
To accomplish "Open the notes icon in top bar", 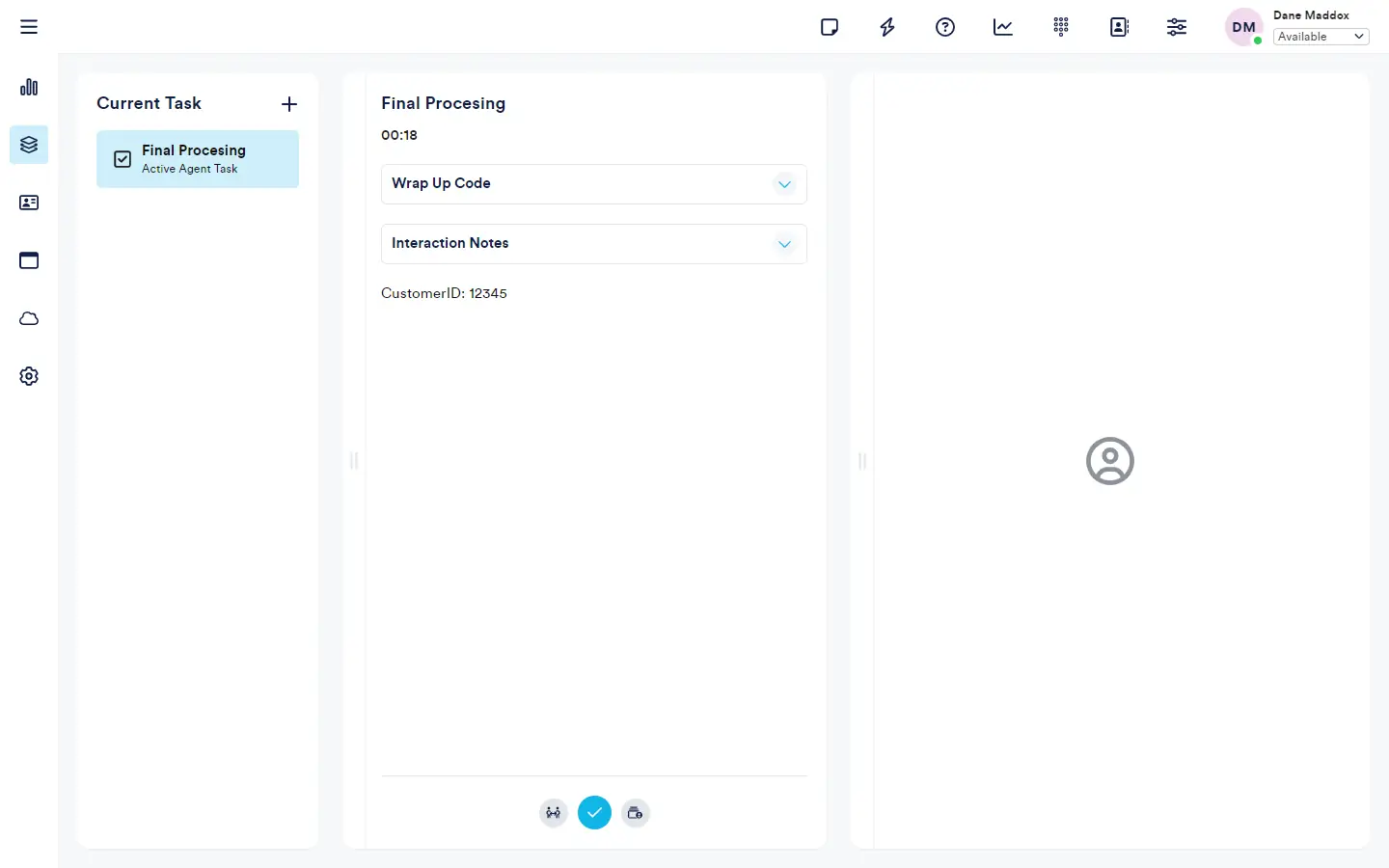I will [x=830, y=27].
